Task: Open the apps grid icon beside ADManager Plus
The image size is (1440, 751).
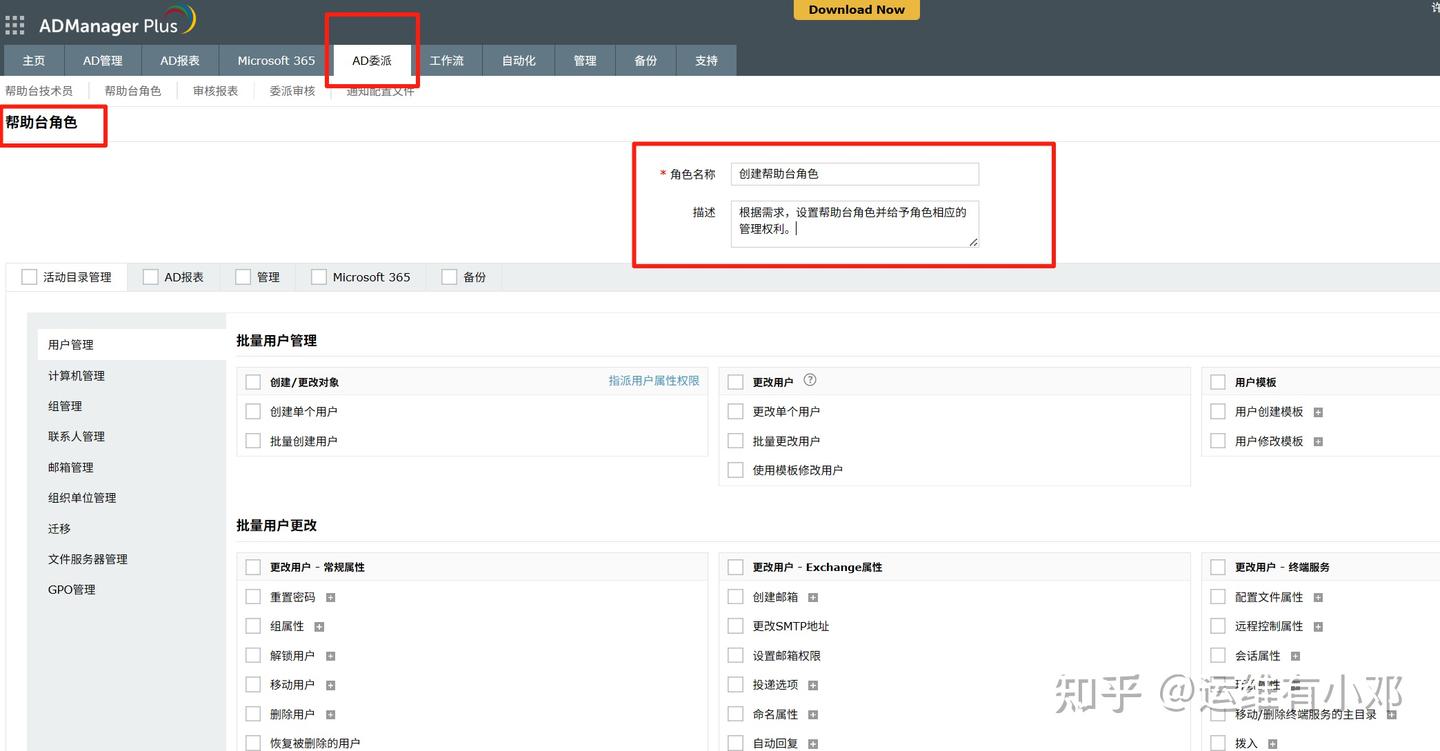Action: (x=14, y=25)
